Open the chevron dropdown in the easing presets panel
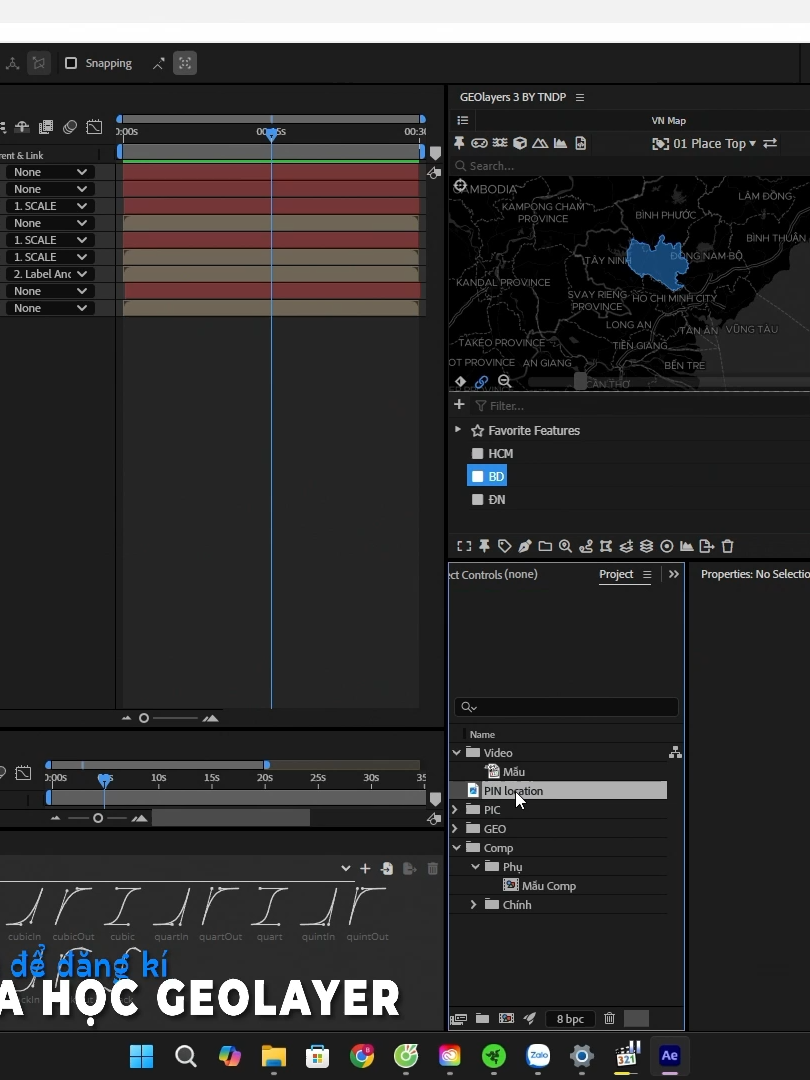The height and width of the screenshot is (1080, 810). pos(345,869)
